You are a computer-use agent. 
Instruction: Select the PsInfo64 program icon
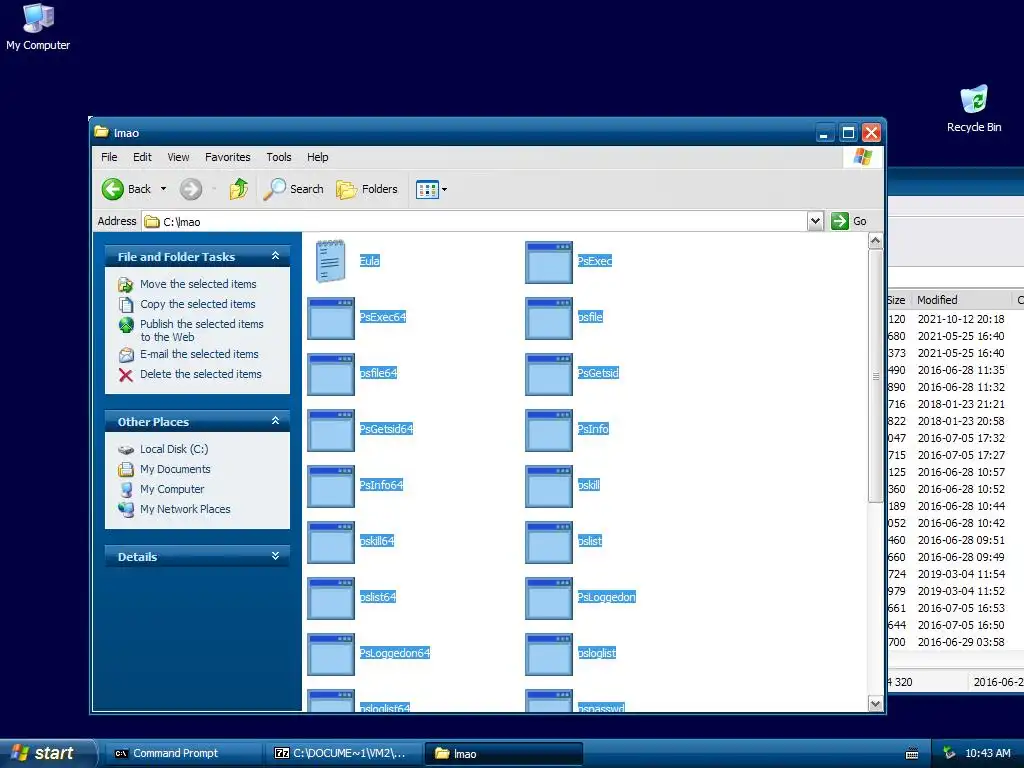pos(330,487)
